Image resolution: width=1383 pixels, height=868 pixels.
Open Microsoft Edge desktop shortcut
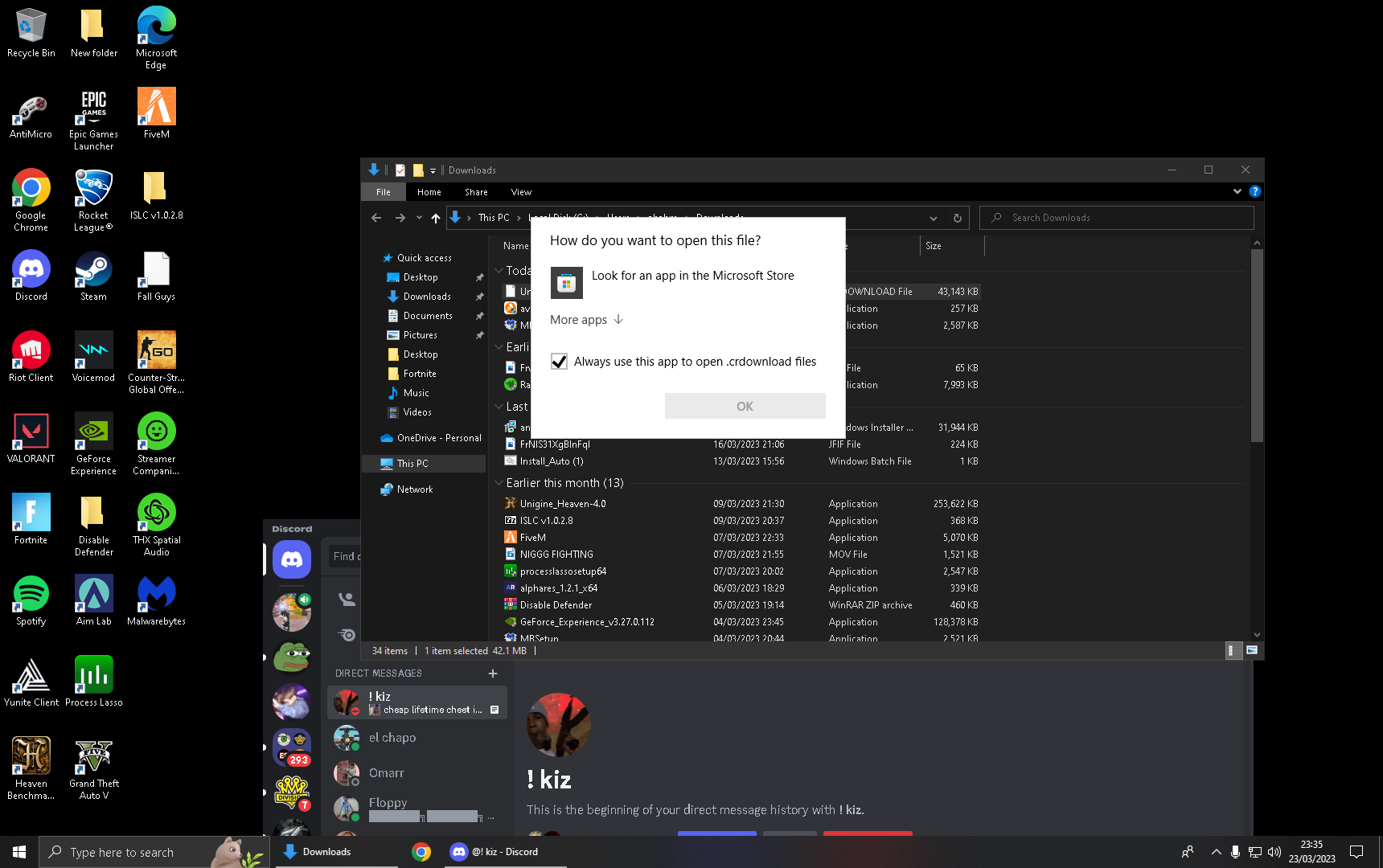156,38
